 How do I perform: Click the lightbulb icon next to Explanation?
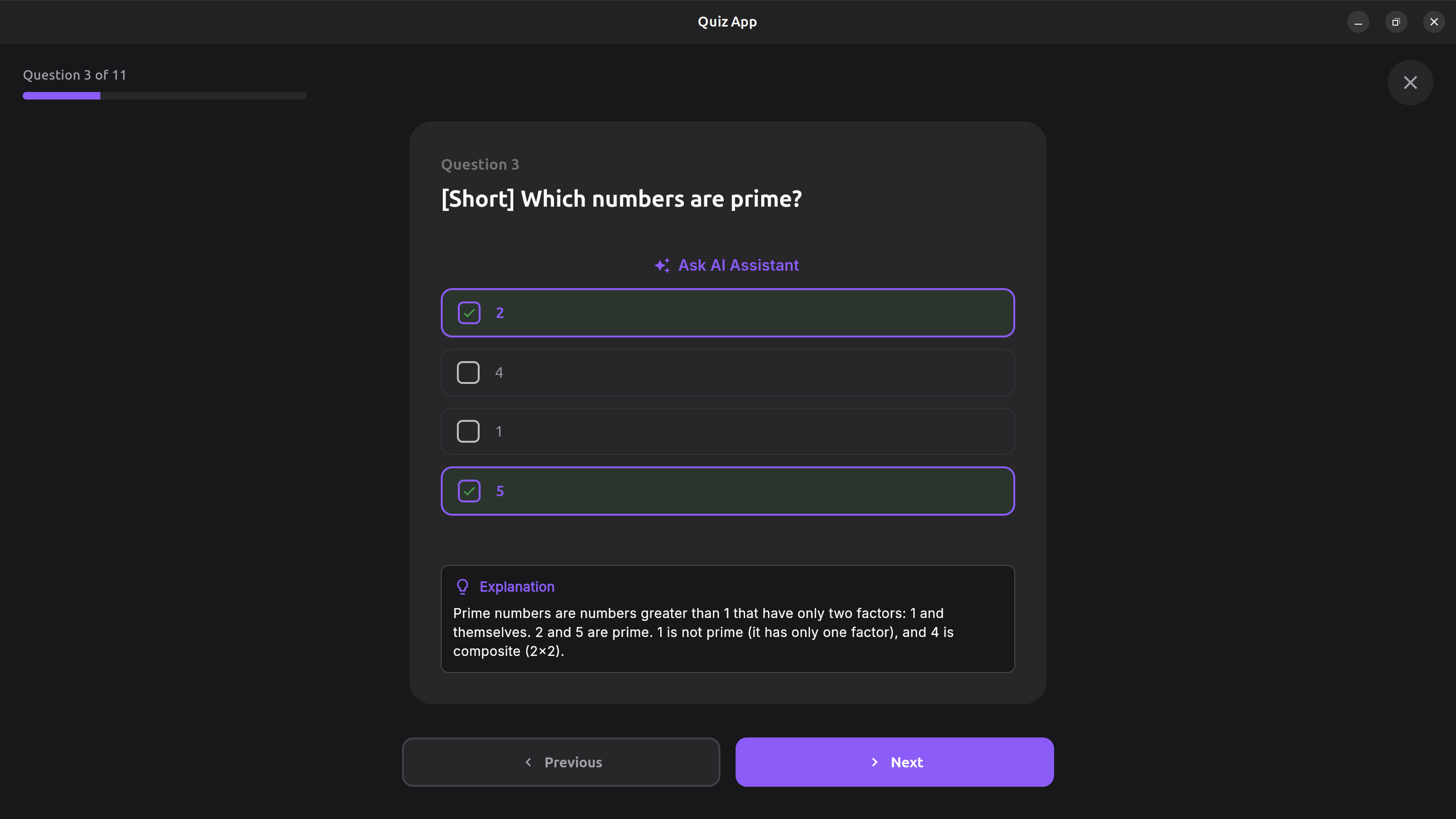pyautogui.click(x=463, y=587)
